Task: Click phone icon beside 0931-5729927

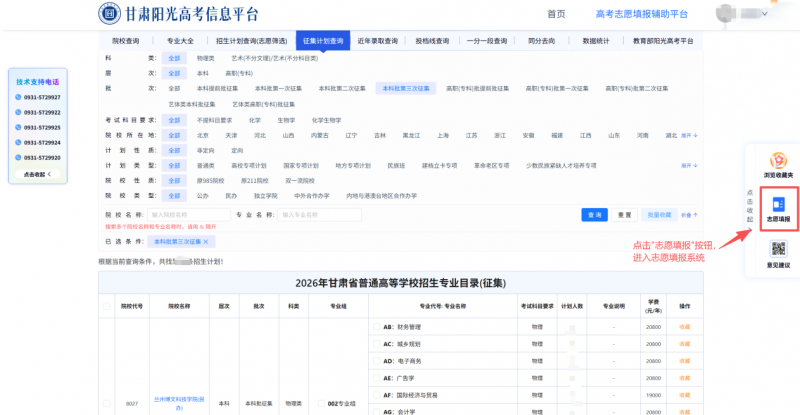Action: click(x=18, y=97)
